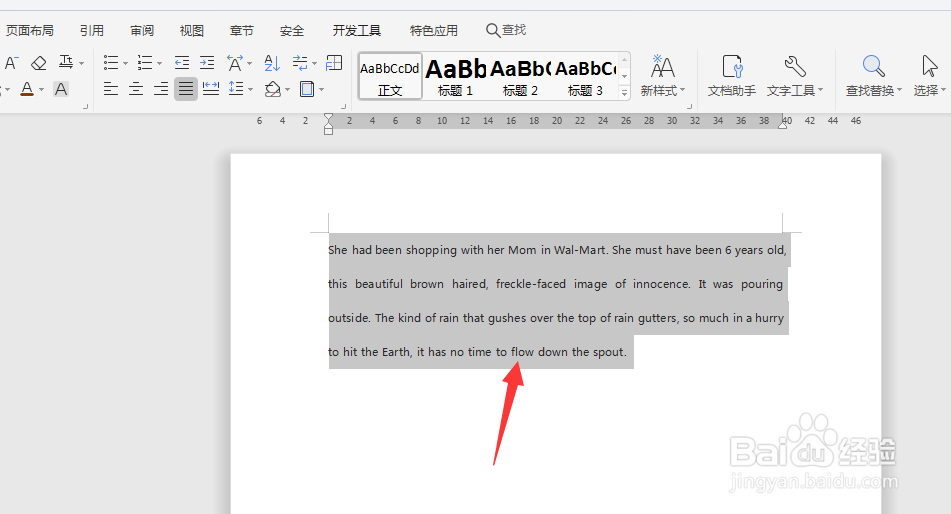Switch to the 特色应用 tab
The height and width of the screenshot is (514, 951).
click(434, 30)
